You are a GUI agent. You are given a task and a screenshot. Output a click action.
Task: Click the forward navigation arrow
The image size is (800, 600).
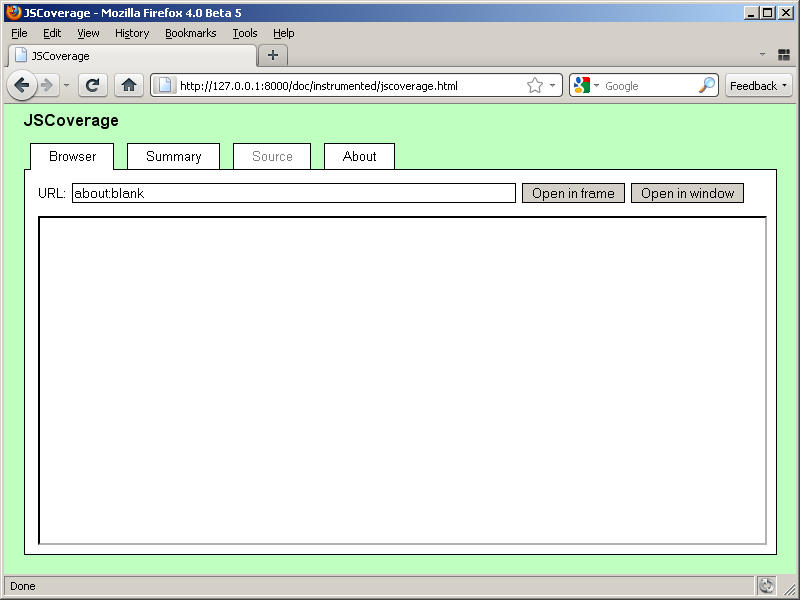[47, 85]
